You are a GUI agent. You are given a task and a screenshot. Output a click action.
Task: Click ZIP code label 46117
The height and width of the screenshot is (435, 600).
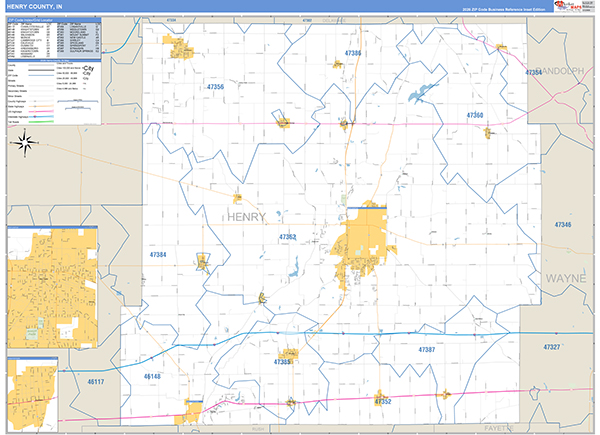[96, 381]
